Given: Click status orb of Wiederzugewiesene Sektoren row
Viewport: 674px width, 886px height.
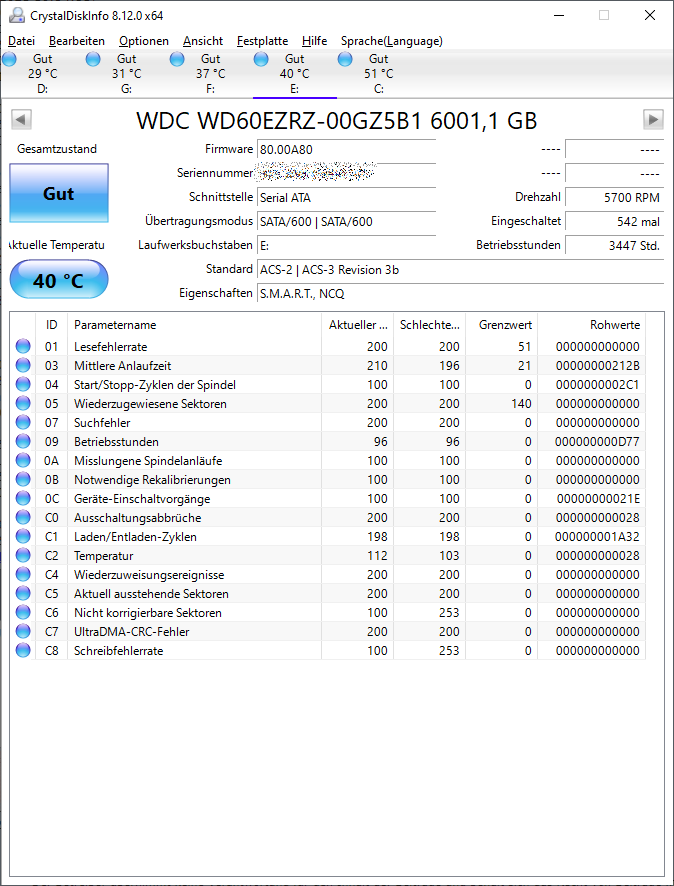Looking at the screenshot, I should (x=23, y=403).
